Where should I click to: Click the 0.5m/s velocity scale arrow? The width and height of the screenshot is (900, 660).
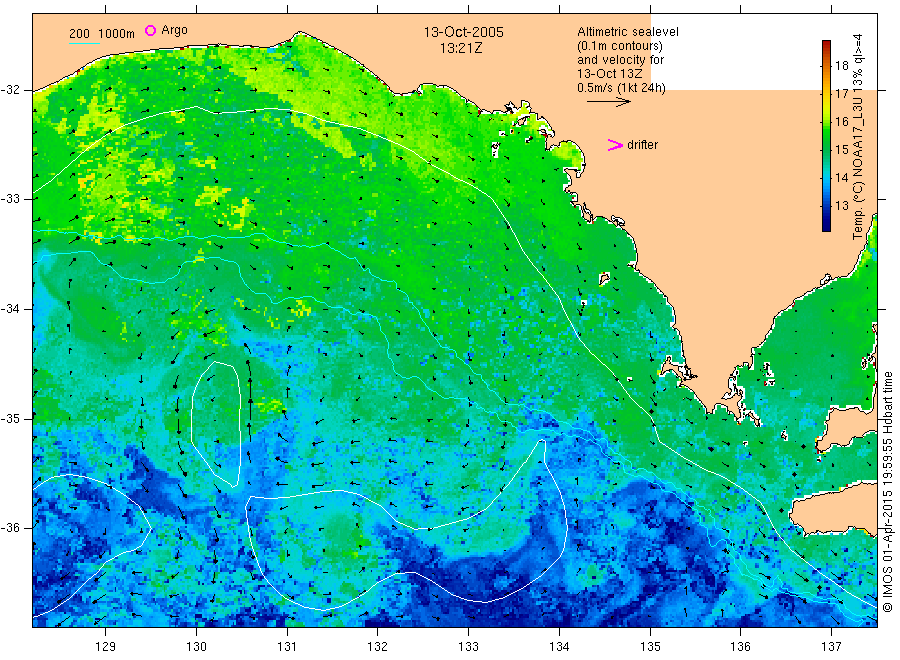point(608,102)
